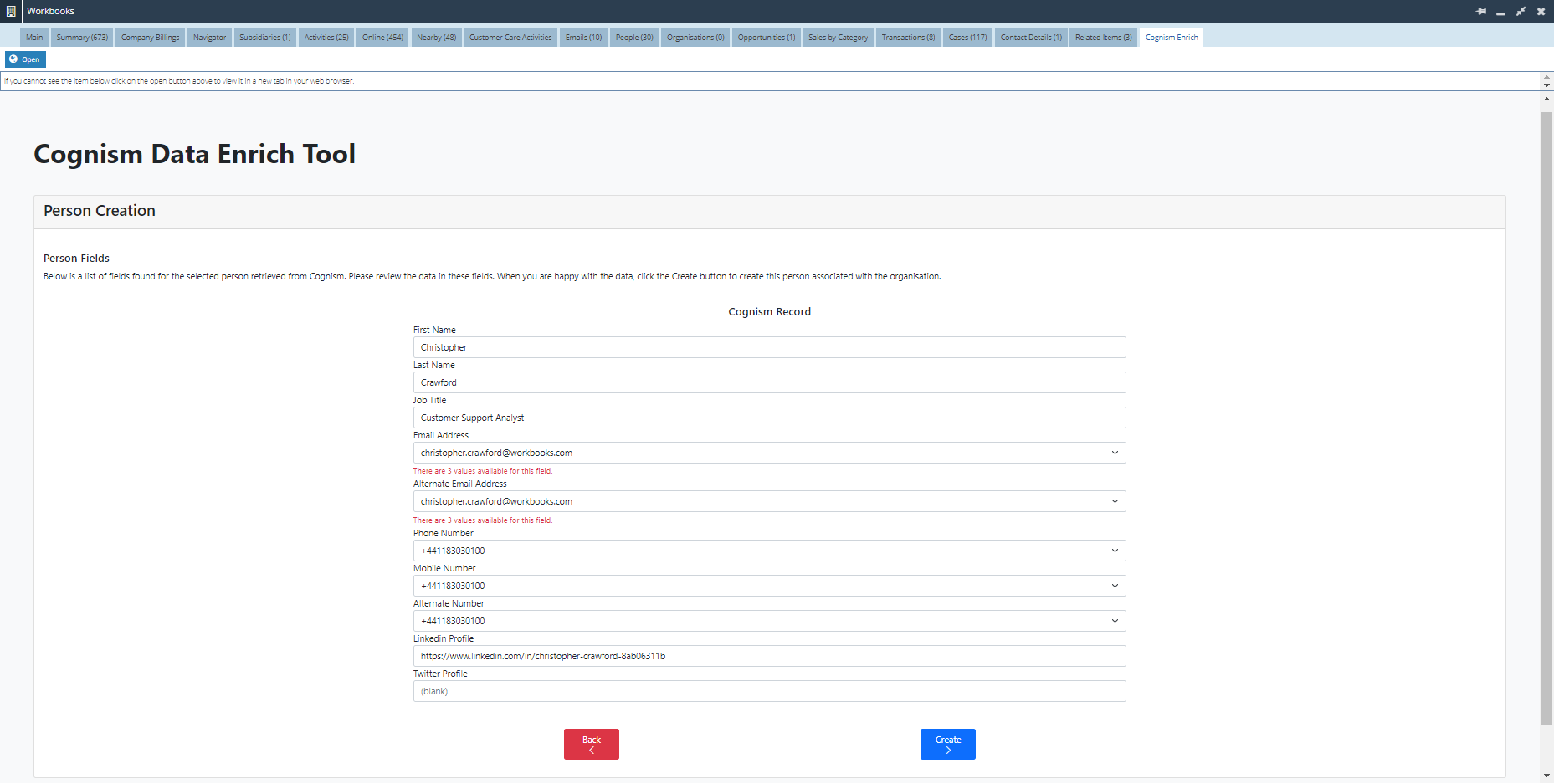Screen dimensions: 1554x784
Task: Open the Contact Details (1) tab
Action: 1031,38
